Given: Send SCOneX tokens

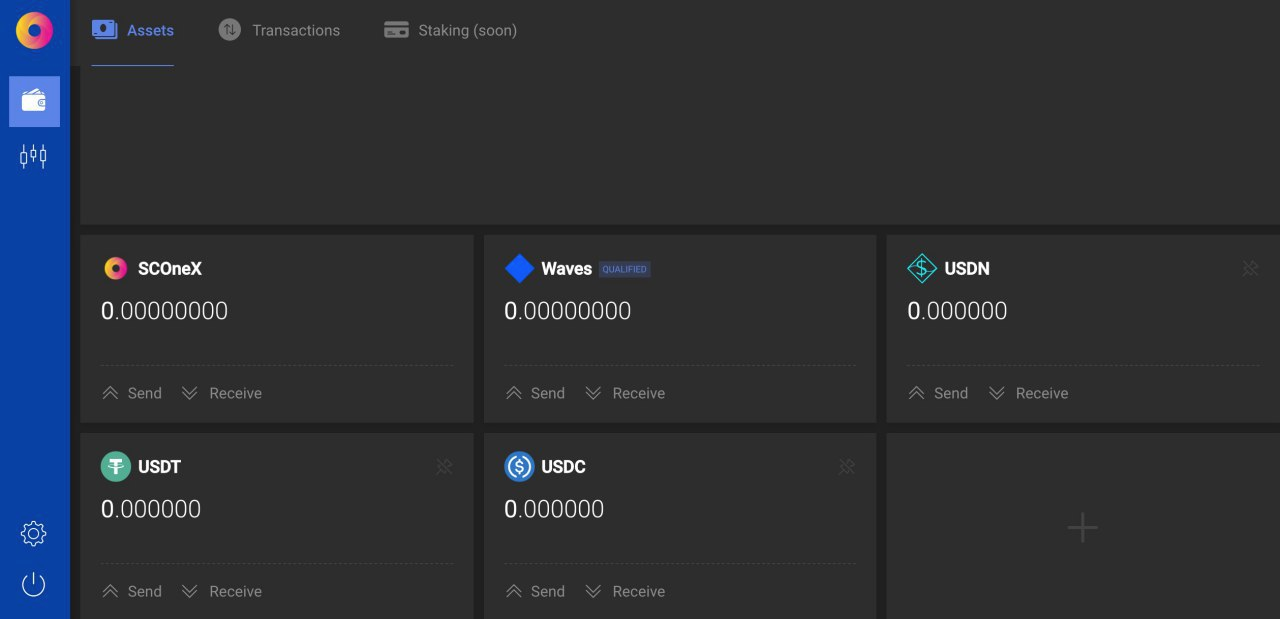Looking at the screenshot, I should (x=131, y=393).
